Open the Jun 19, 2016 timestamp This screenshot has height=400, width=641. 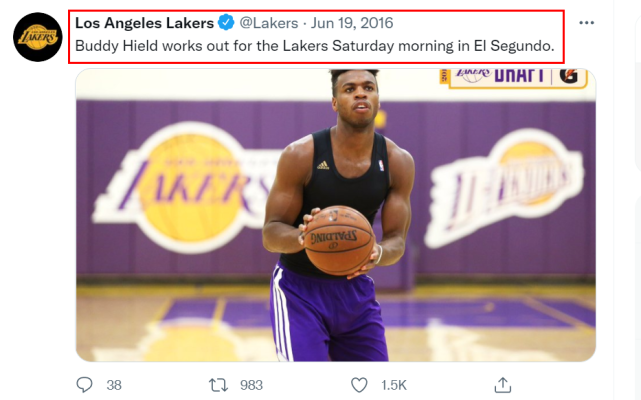point(352,23)
